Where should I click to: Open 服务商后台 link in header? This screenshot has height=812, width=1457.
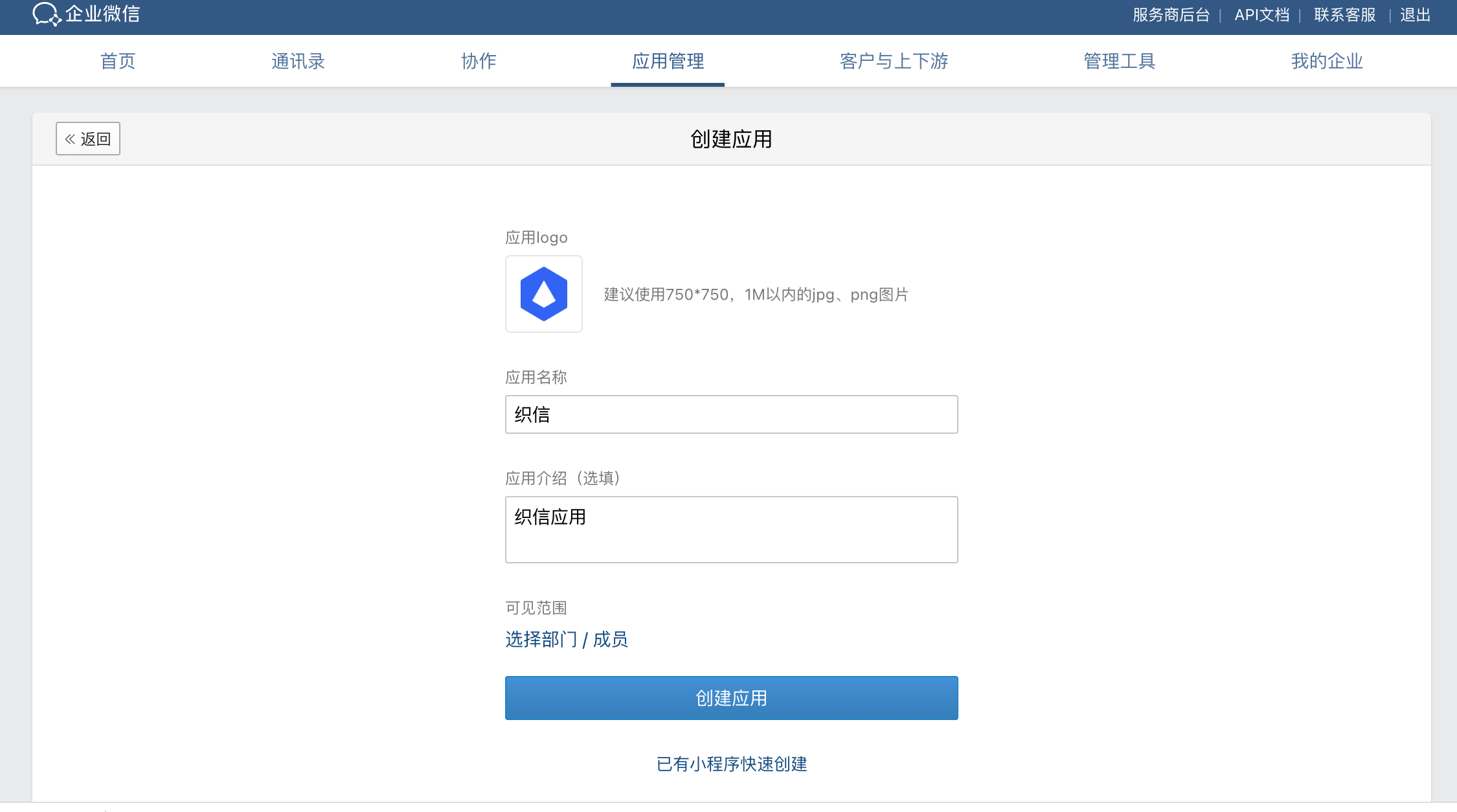(x=1171, y=15)
